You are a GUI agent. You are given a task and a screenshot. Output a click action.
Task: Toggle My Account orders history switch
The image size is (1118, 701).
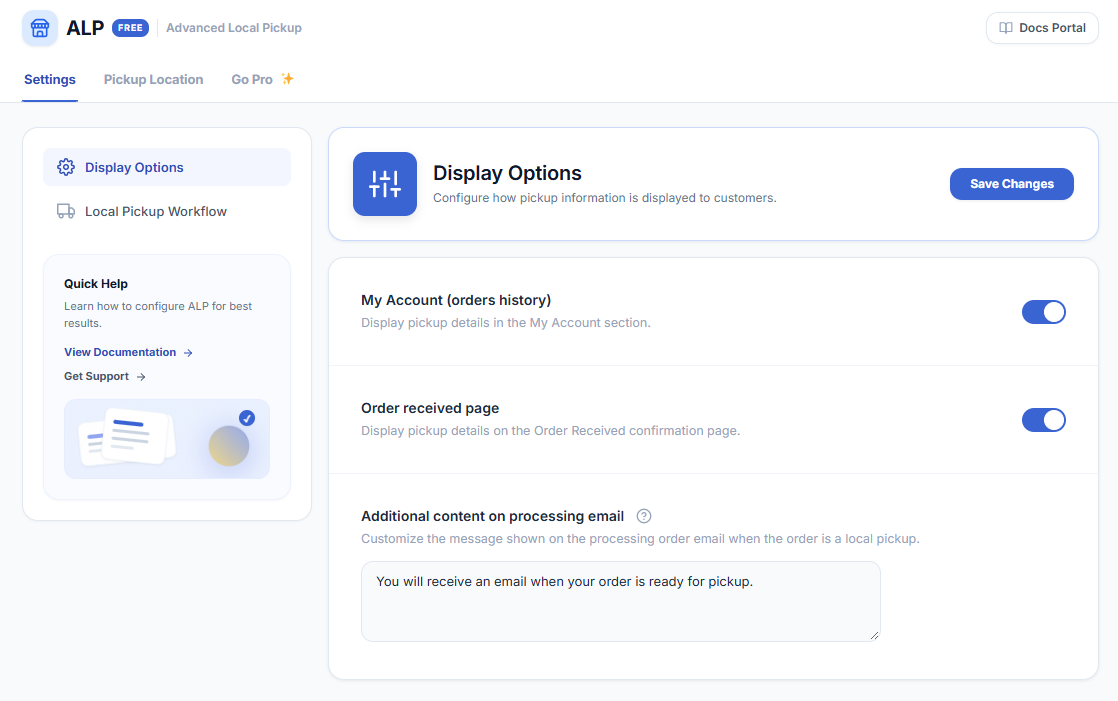coord(1044,312)
